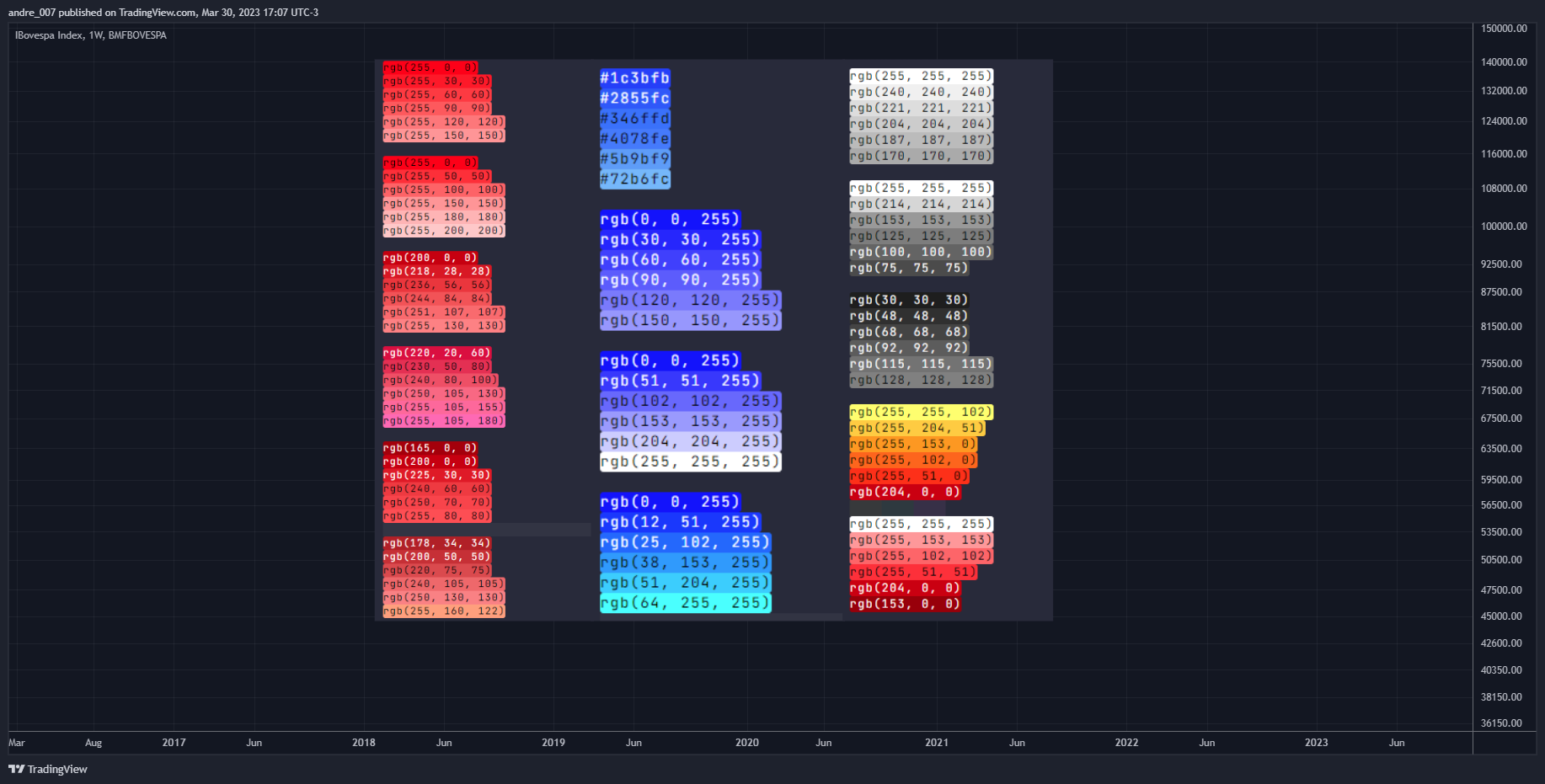Click the rgb(64, 255, 255) cyan label
Screen dimensions: 1545x784
(686, 603)
